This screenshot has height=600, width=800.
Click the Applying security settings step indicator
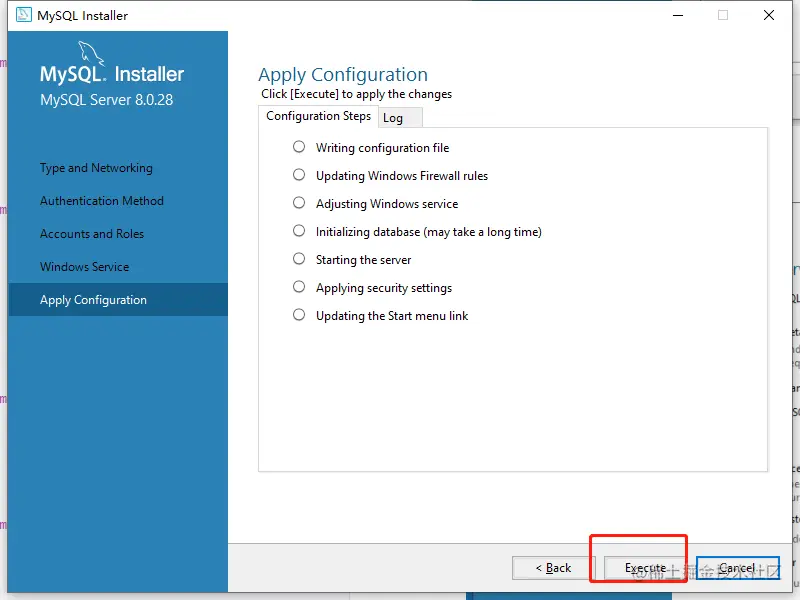[299, 287]
